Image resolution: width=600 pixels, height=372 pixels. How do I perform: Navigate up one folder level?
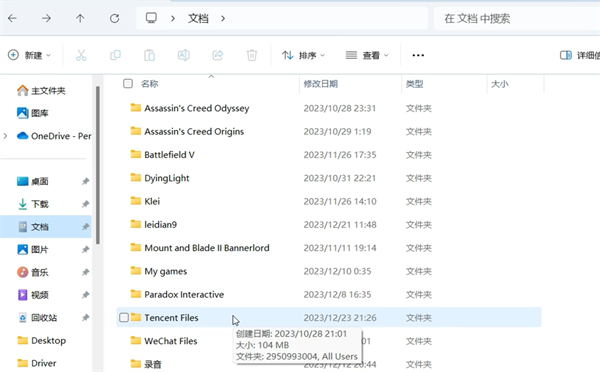(80, 18)
